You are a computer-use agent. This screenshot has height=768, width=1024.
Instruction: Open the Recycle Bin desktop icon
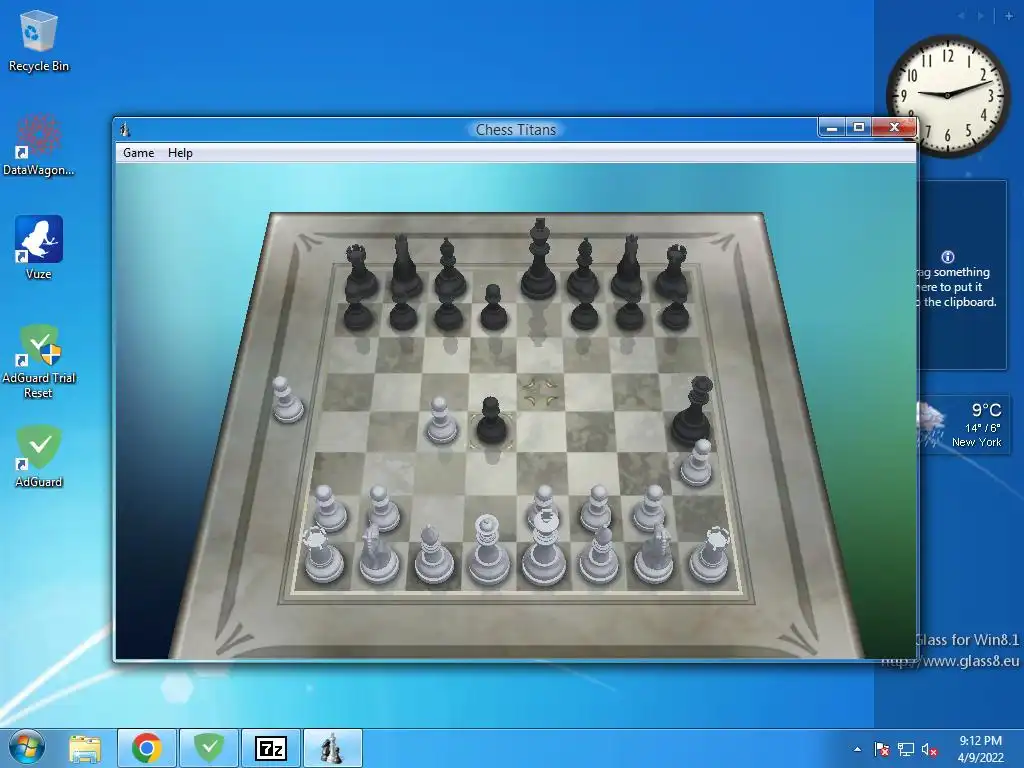point(39,42)
